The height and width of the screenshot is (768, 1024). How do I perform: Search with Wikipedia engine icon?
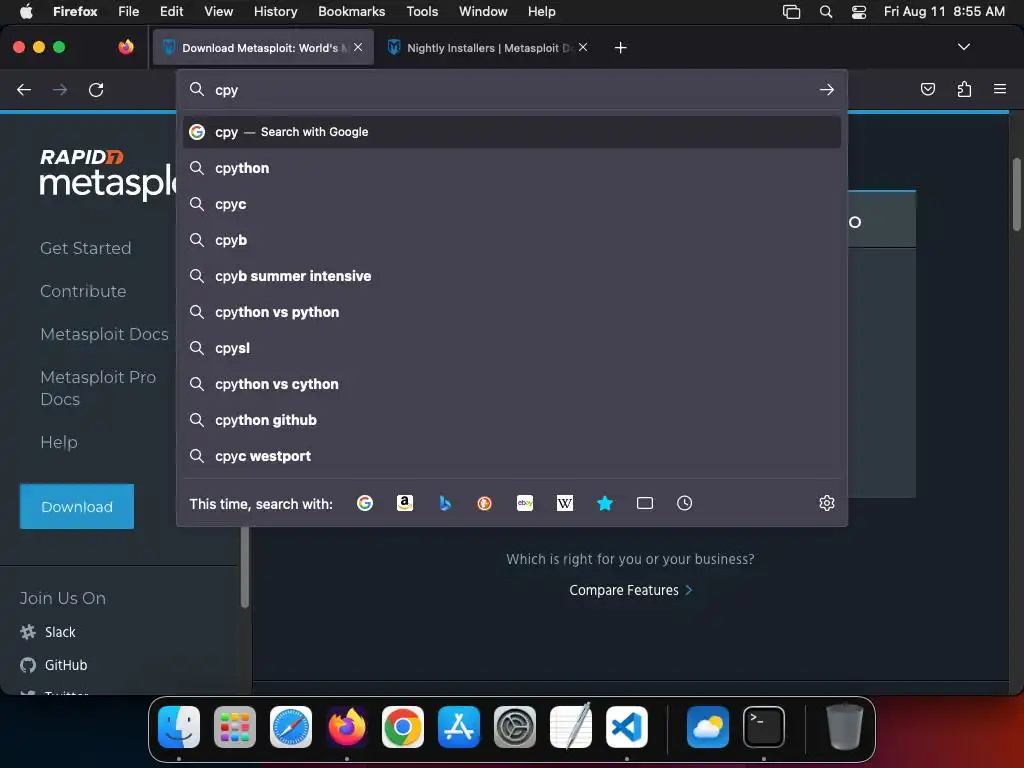point(565,503)
